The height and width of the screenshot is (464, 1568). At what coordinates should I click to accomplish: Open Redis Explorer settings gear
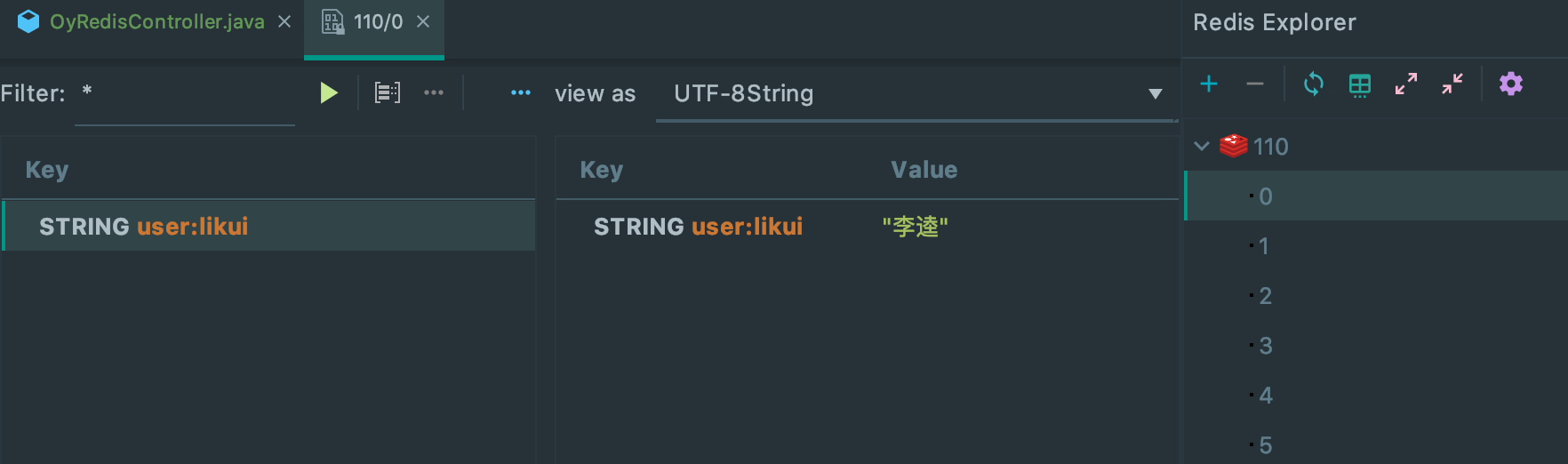click(1511, 84)
